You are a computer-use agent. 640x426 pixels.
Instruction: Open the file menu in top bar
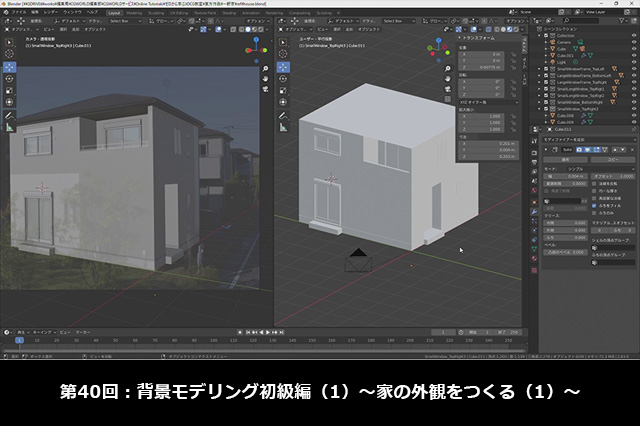[x=19, y=12]
